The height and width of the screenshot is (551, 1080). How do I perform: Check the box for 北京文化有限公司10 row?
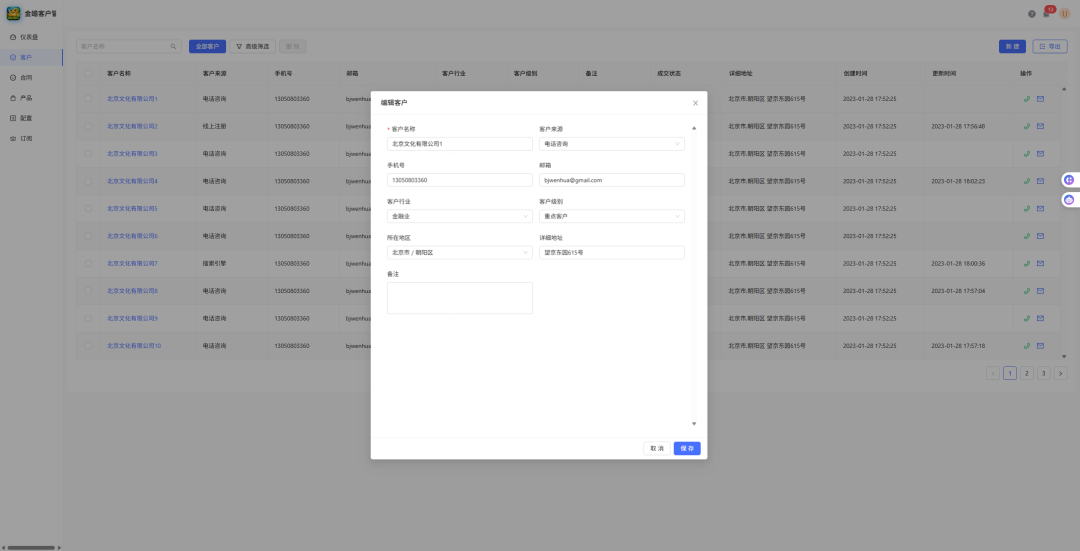point(88,346)
